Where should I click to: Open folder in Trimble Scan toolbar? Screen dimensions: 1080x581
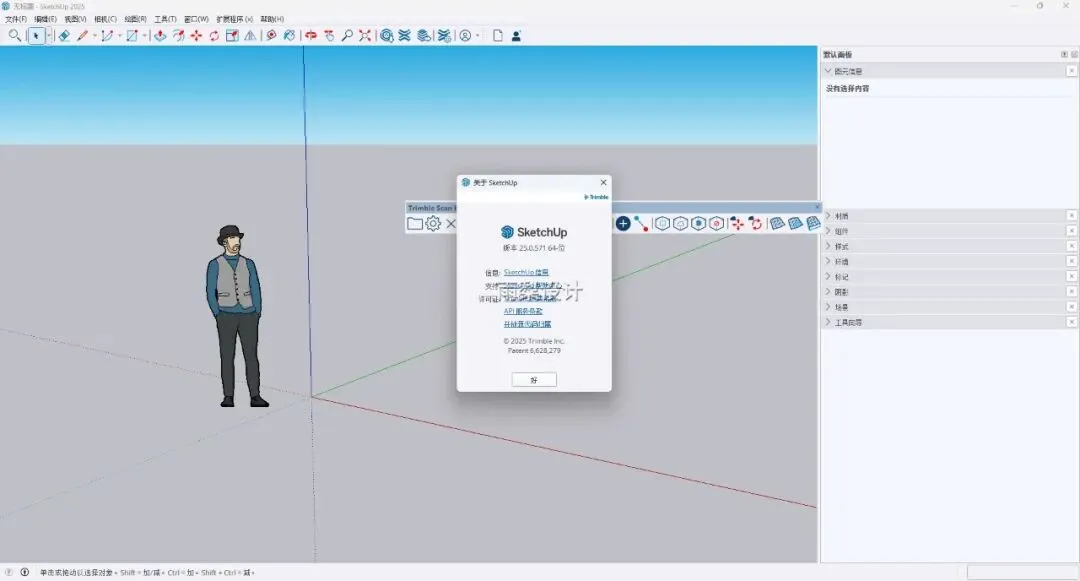(x=415, y=224)
